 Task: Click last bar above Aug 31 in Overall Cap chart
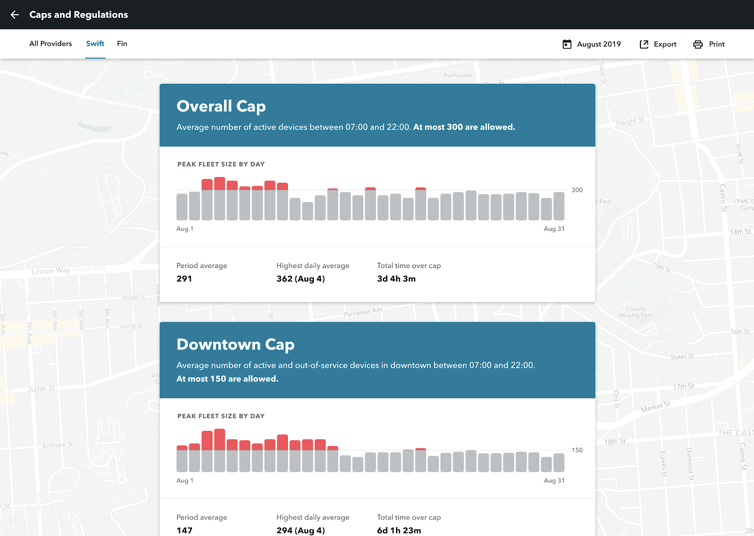point(559,206)
